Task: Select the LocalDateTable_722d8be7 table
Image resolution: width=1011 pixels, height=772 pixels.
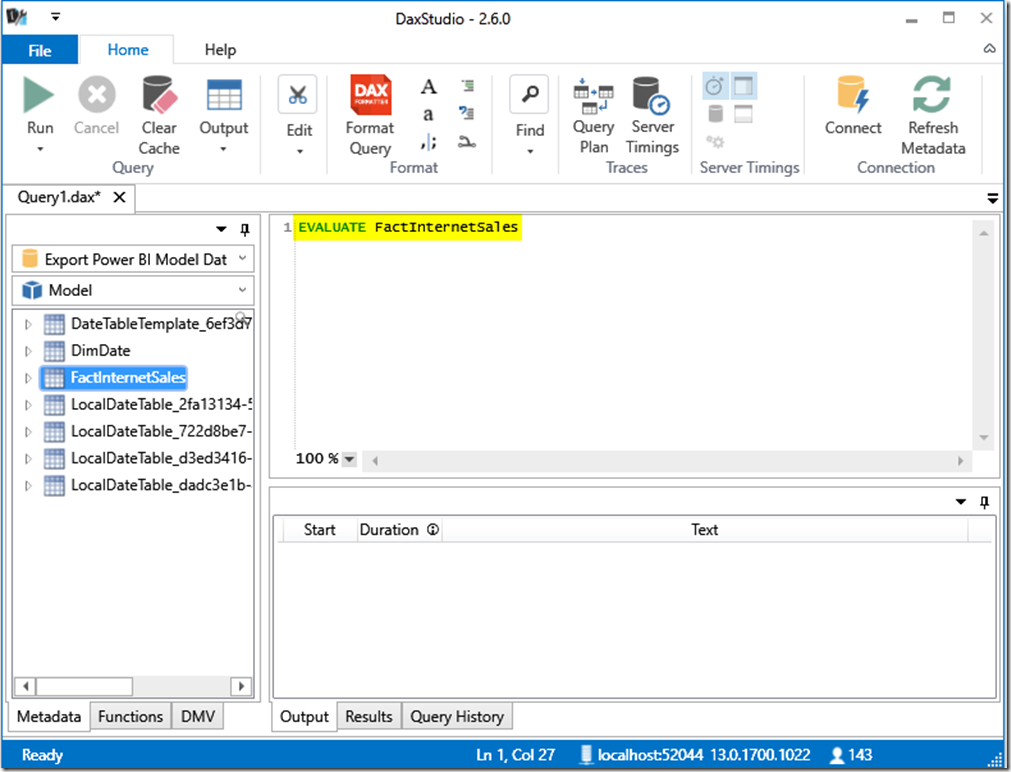Action: tap(161, 431)
